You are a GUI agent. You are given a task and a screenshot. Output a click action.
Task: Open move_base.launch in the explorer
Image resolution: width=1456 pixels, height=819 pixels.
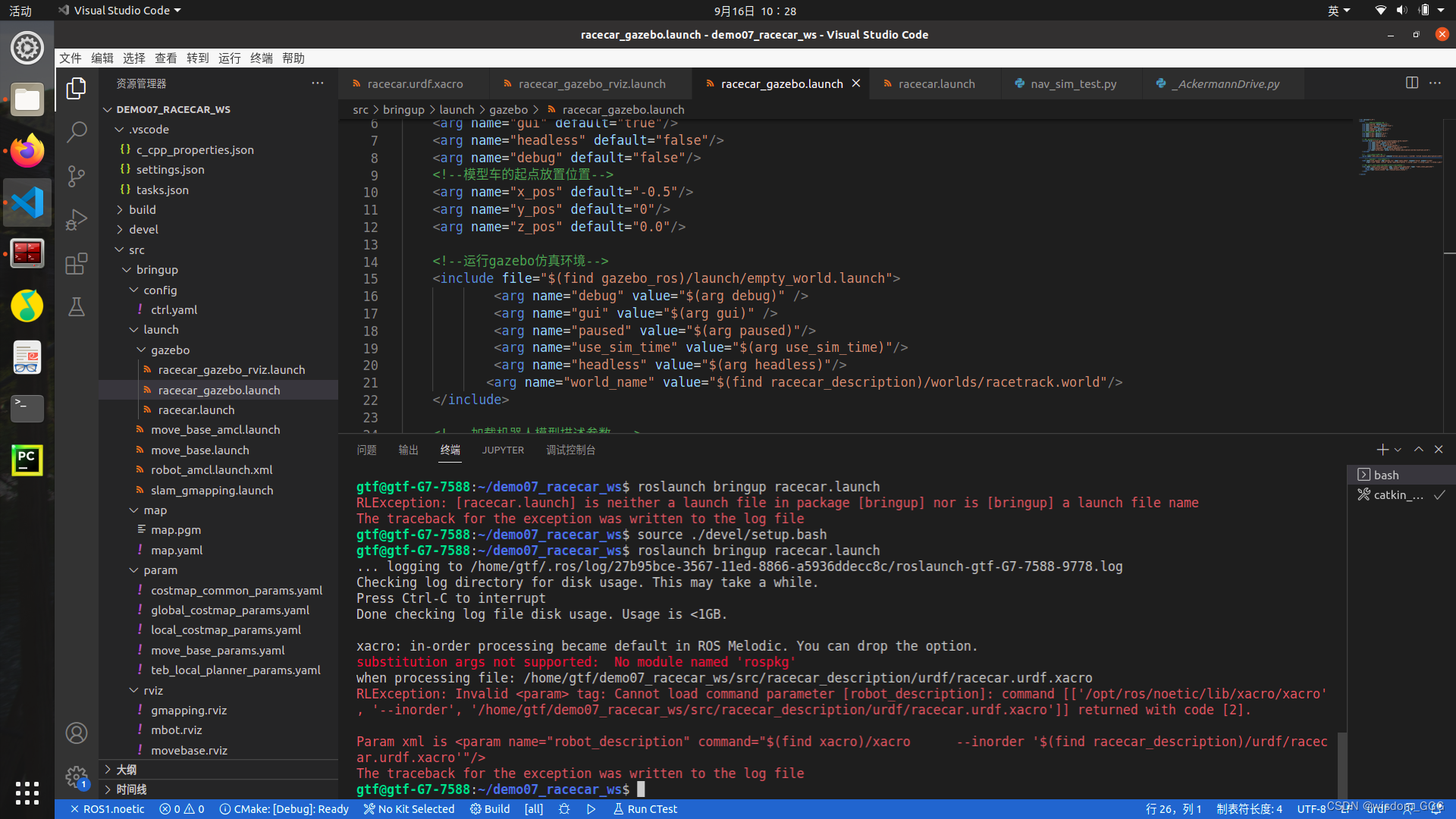pyautogui.click(x=199, y=450)
